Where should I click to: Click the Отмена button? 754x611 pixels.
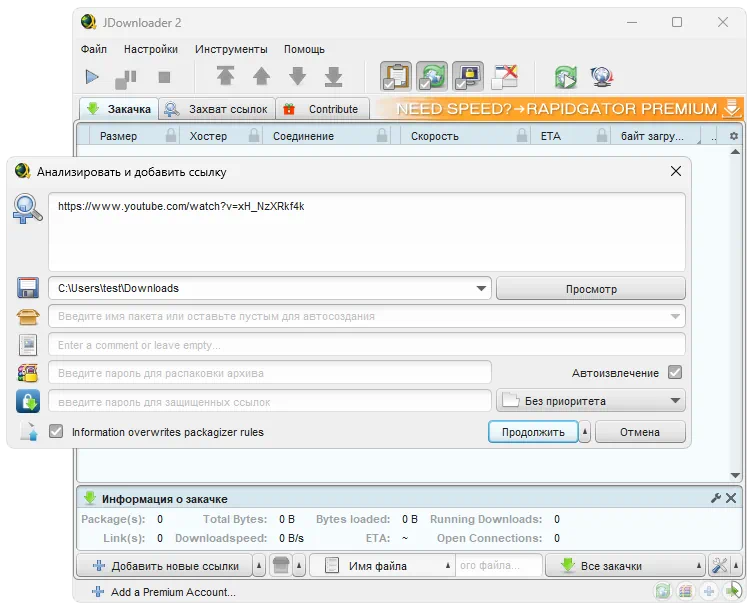(x=640, y=432)
